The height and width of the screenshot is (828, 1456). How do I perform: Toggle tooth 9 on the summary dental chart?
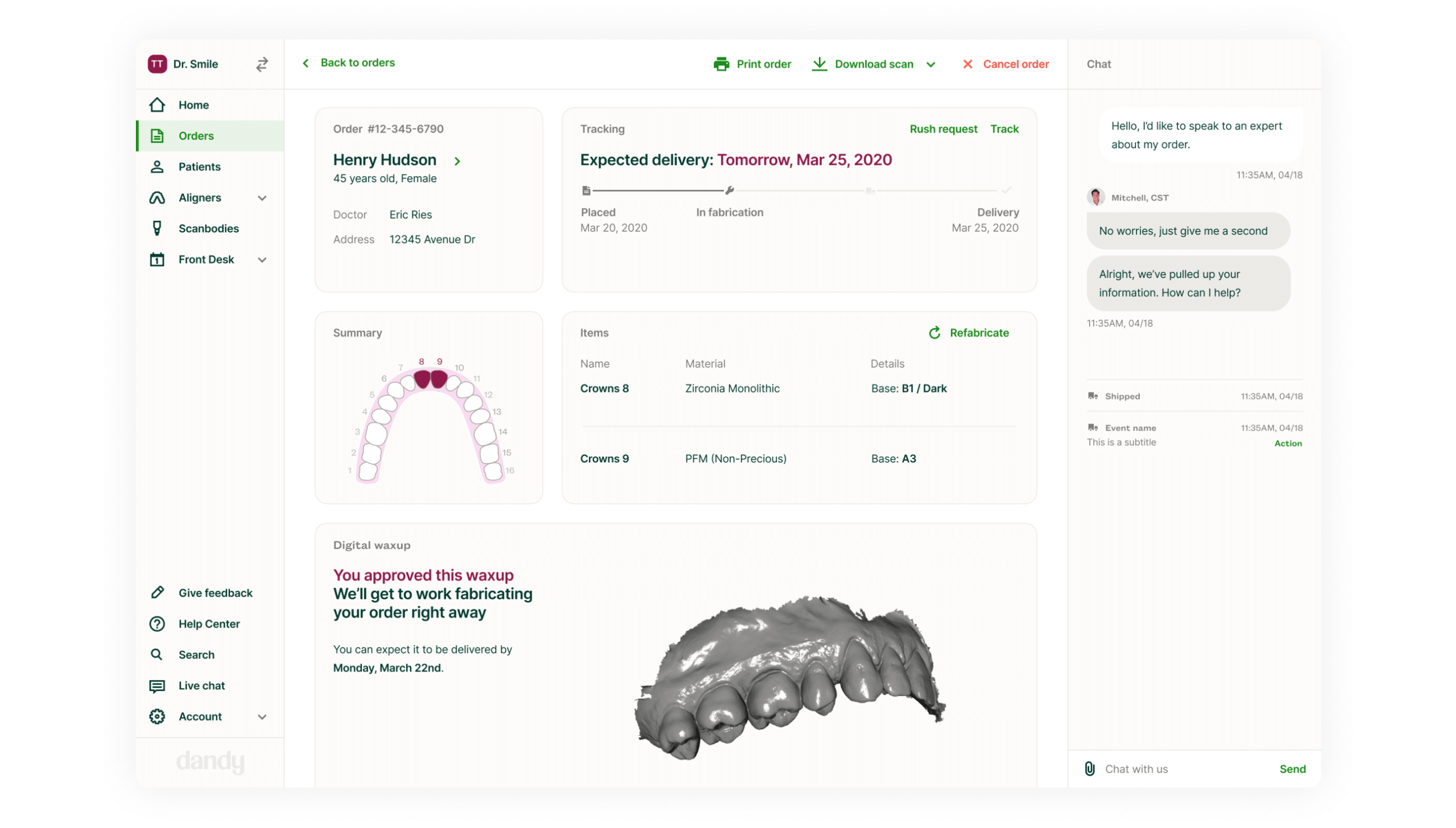[439, 380]
